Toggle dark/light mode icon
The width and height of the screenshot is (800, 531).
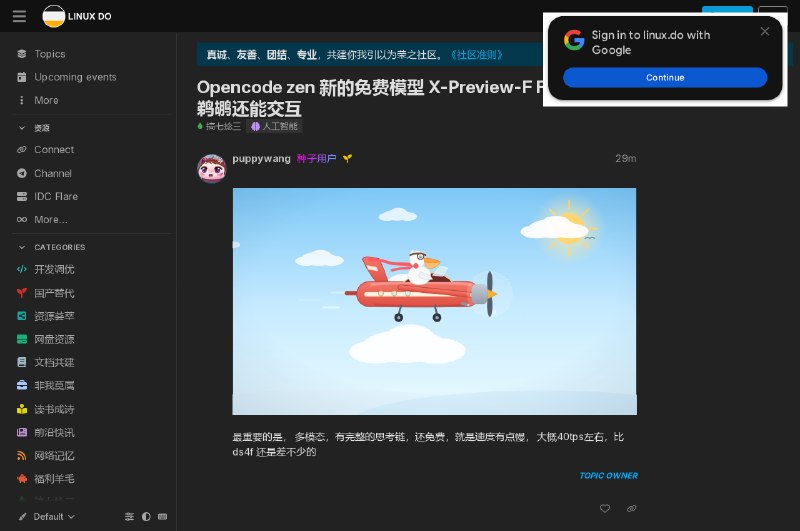(x=146, y=517)
